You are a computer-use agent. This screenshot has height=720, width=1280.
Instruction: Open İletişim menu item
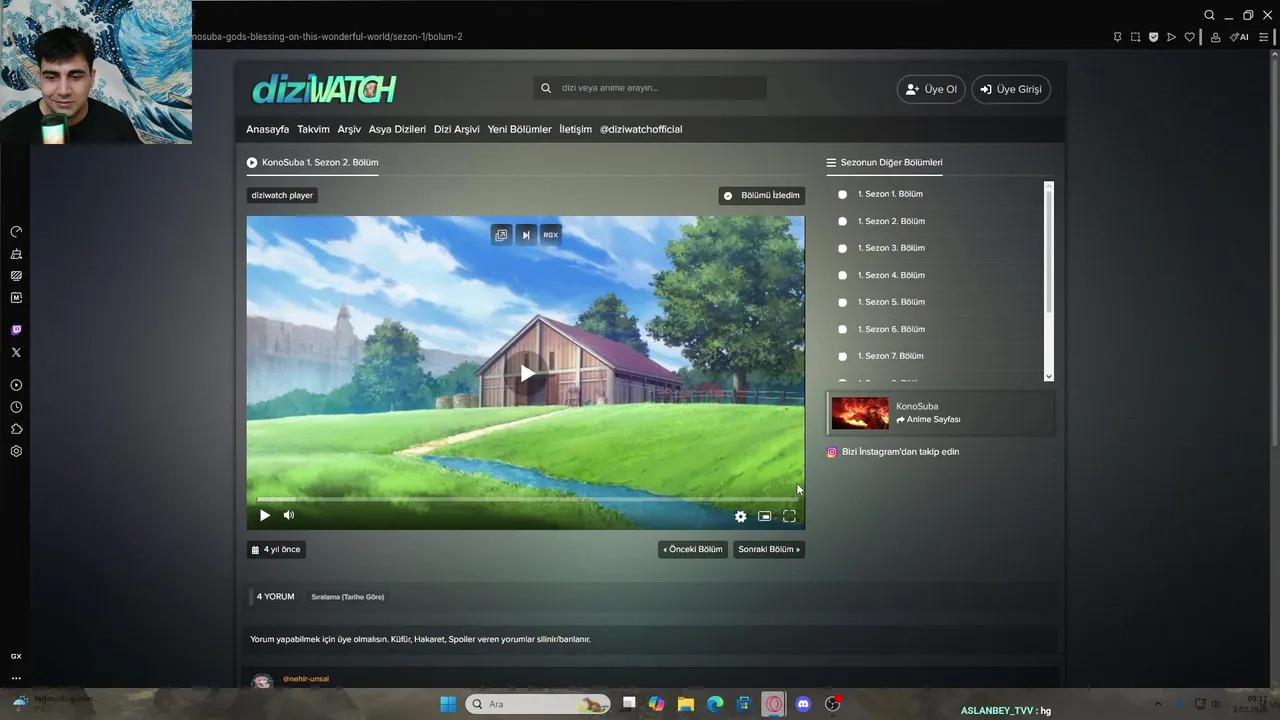[575, 129]
